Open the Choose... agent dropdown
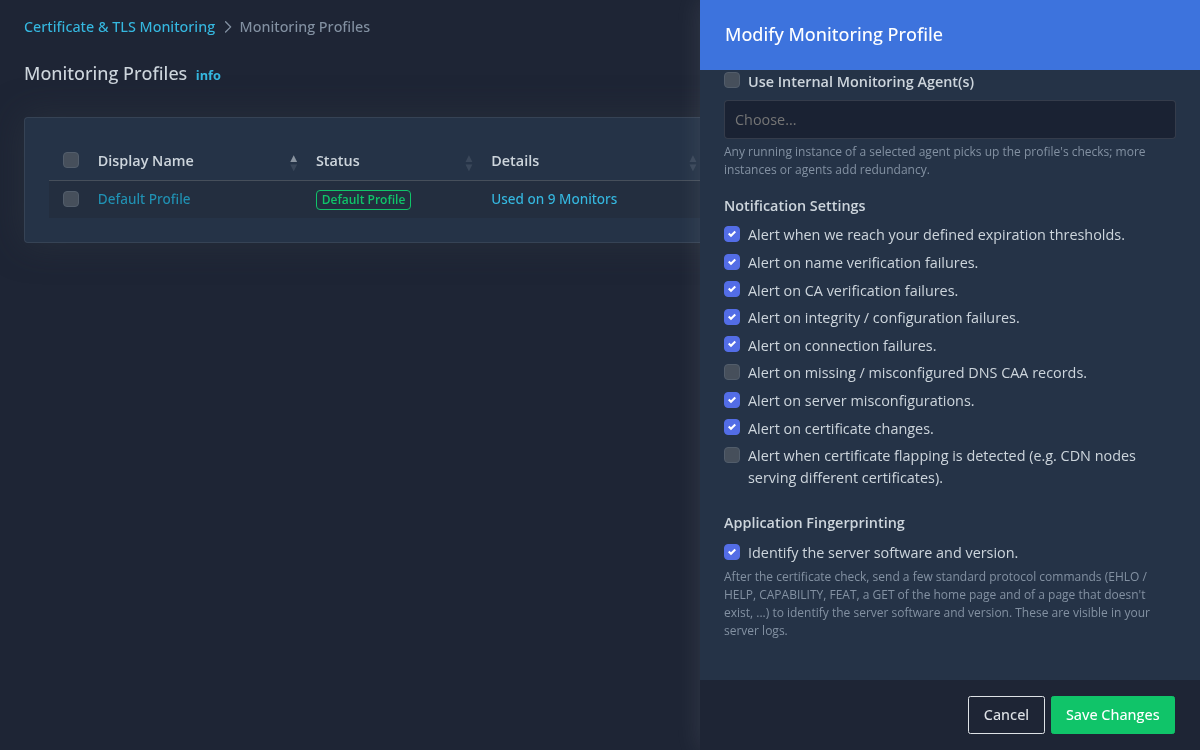The height and width of the screenshot is (750, 1200). pos(949,119)
